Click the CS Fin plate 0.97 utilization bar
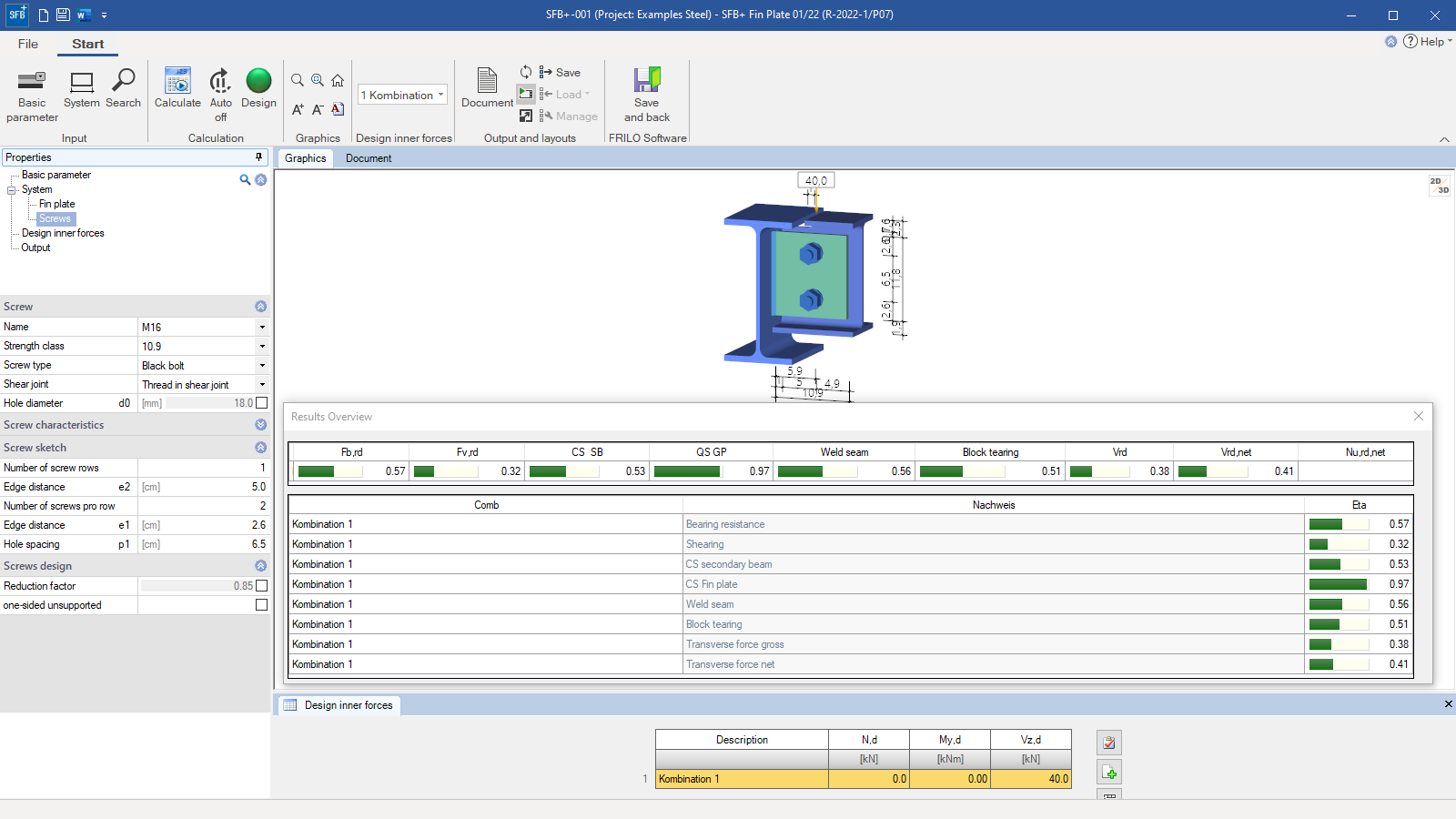Screen dimensions: 1456x819 click(1339, 584)
